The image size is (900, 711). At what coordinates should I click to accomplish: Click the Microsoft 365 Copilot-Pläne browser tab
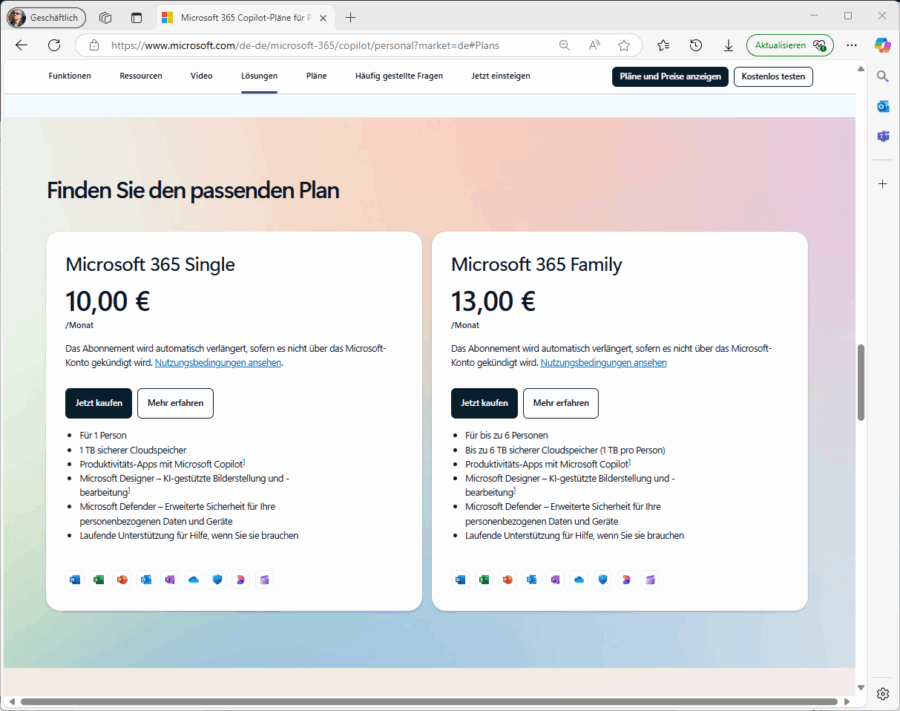(245, 18)
